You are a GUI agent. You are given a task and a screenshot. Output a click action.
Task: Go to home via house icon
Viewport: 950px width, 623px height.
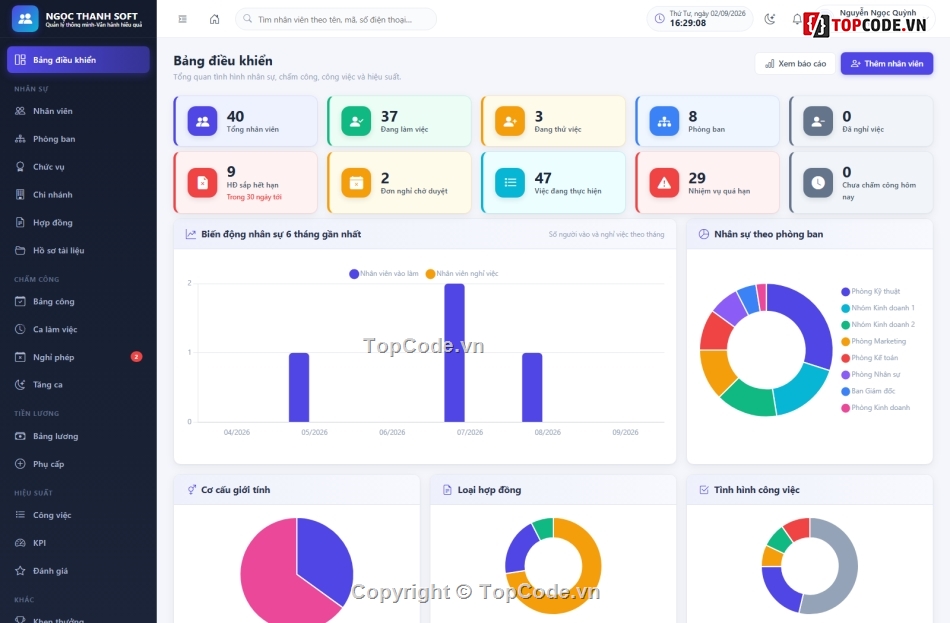click(x=214, y=19)
